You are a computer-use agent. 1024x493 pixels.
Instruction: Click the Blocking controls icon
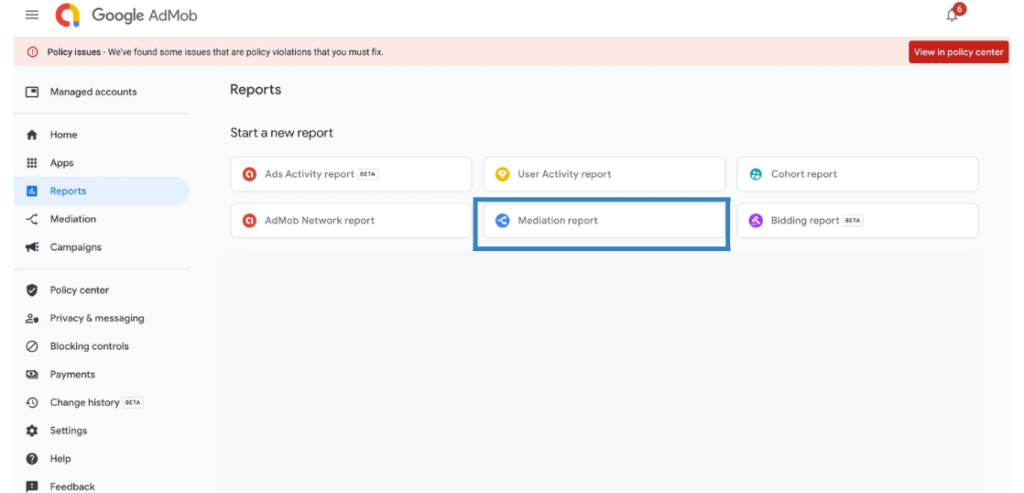[x=32, y=347]
